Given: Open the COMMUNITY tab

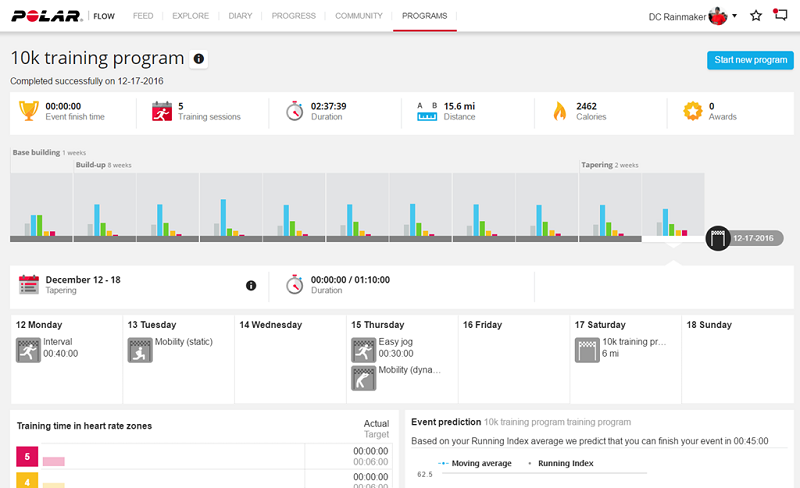Looking at the screenshot, I should tap(359, 16).
